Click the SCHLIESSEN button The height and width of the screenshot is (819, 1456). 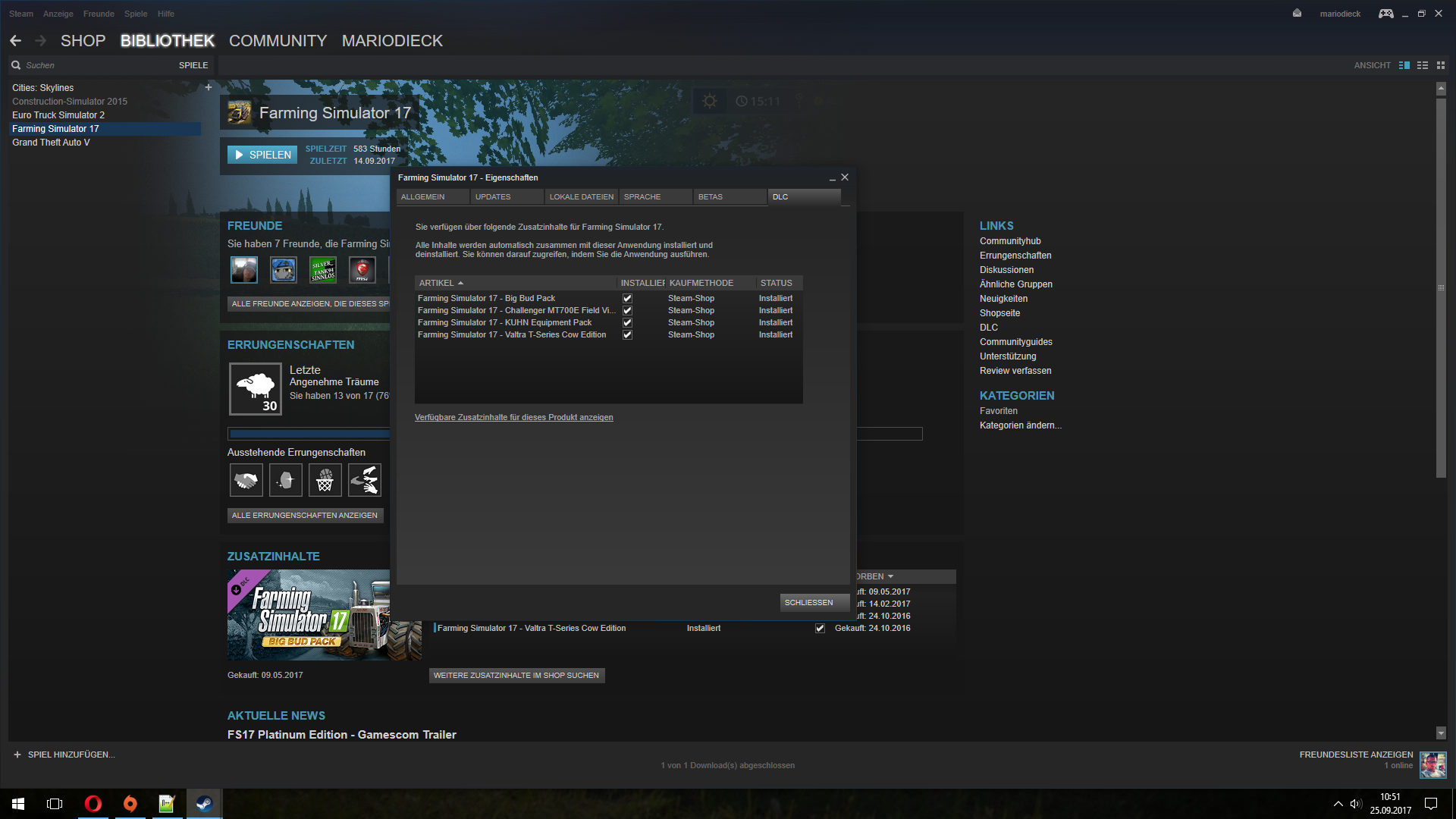click(x=814, y=603)
